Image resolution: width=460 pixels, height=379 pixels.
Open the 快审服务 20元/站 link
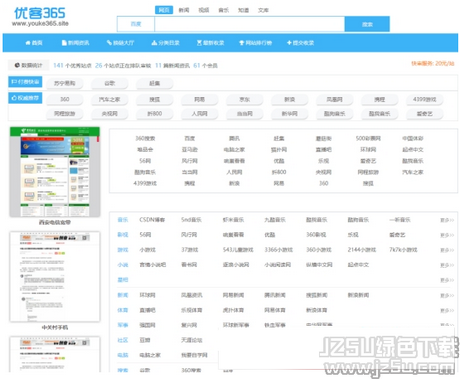coord(433,63)
